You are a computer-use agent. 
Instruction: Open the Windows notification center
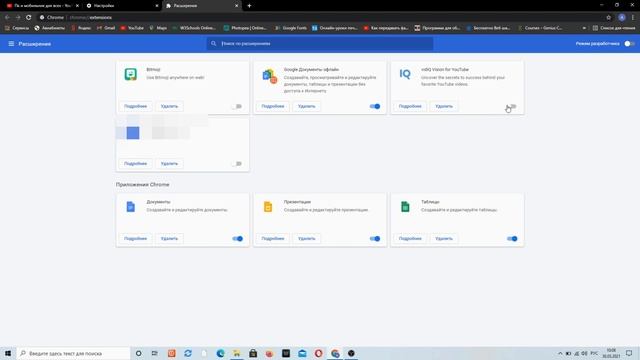coord(629,353)
